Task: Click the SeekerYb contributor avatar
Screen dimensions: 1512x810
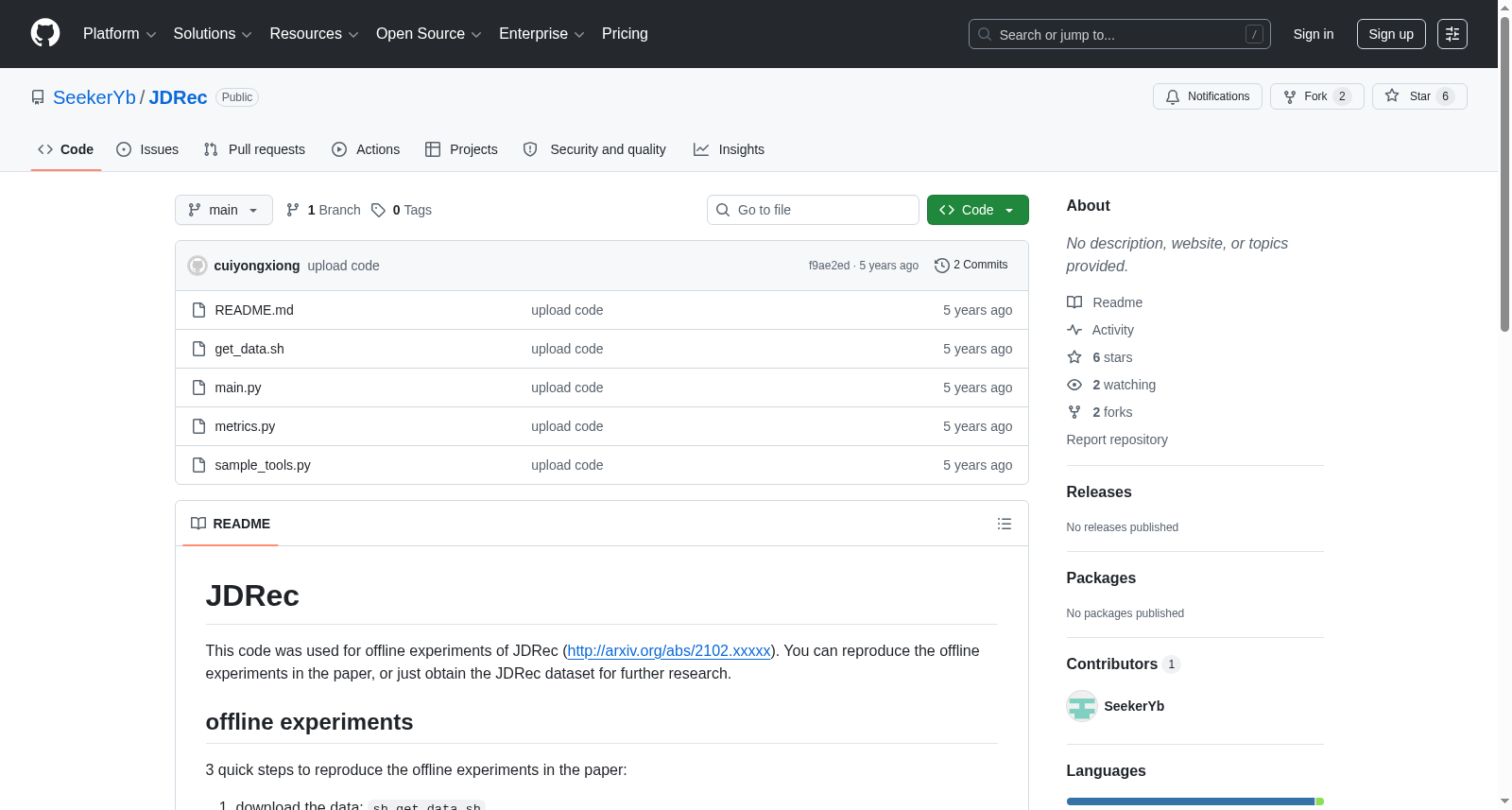Action: pyautogui.click(x=1082, y=706)
